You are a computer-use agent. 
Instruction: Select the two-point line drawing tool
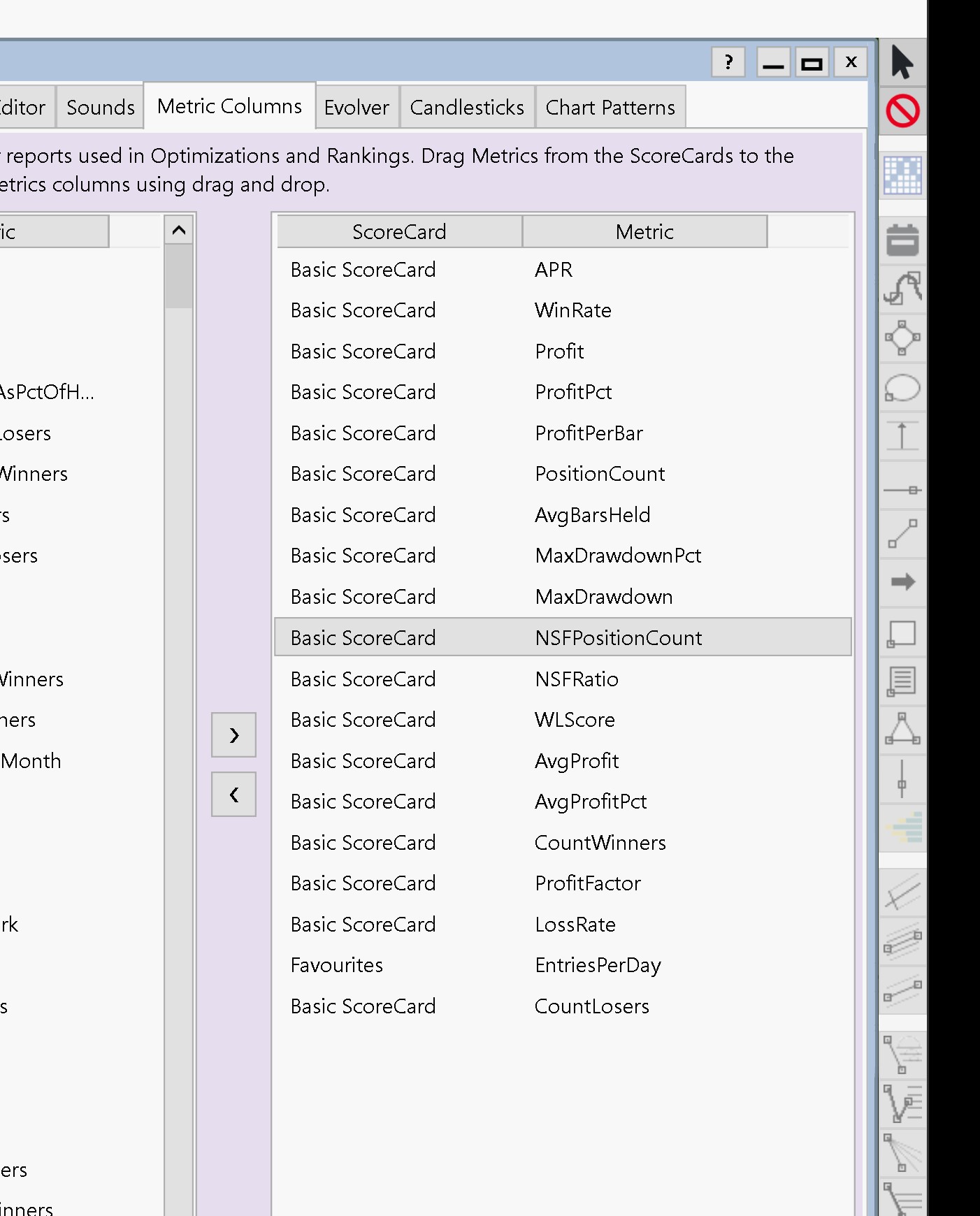[x=902, y=534]
